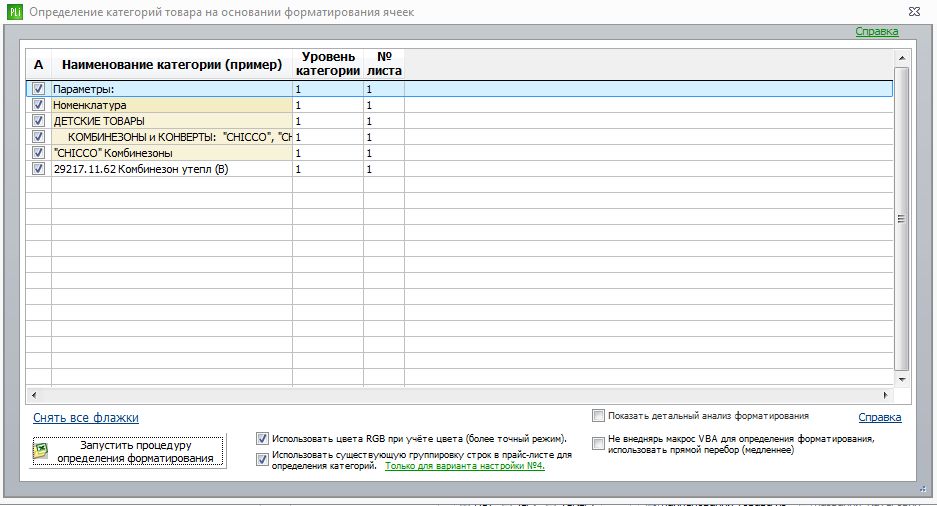Run Запустить процедуру определения форматирования button
This screenshot has height=506, width=937.
pyautogui.click(x=128, y=451)
